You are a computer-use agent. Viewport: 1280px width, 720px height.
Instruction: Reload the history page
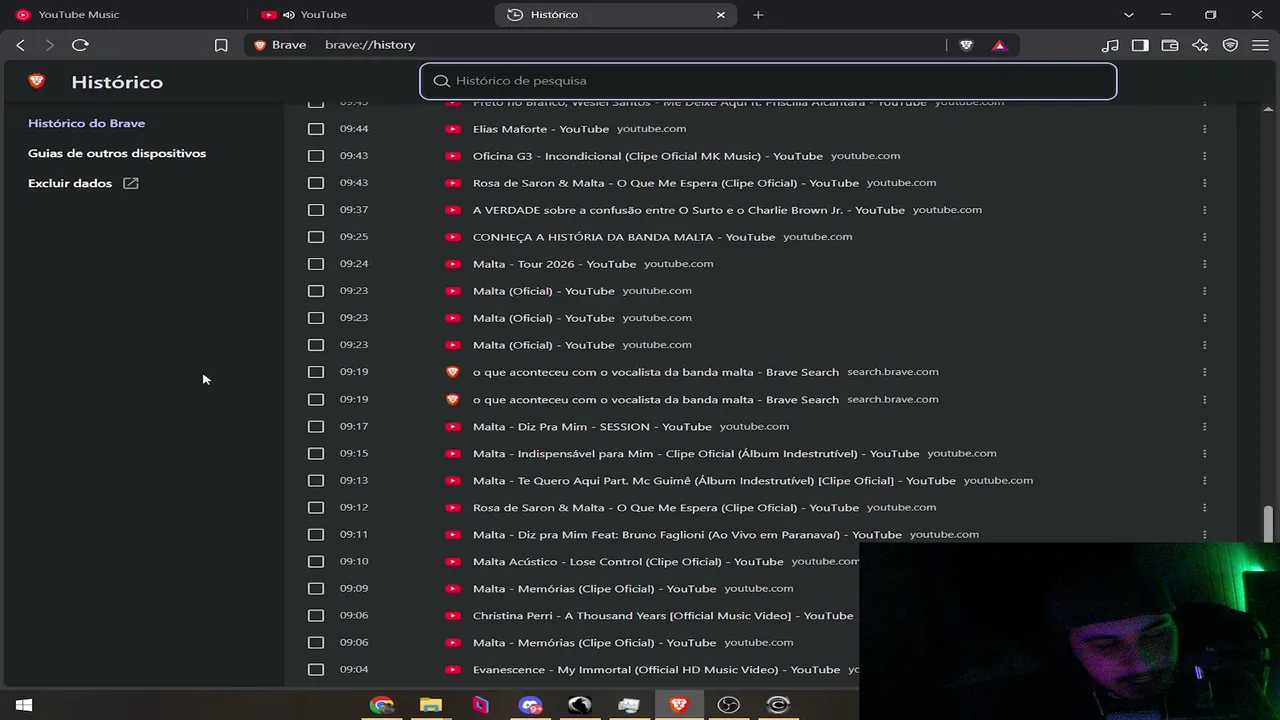click(x=81, y=45)
